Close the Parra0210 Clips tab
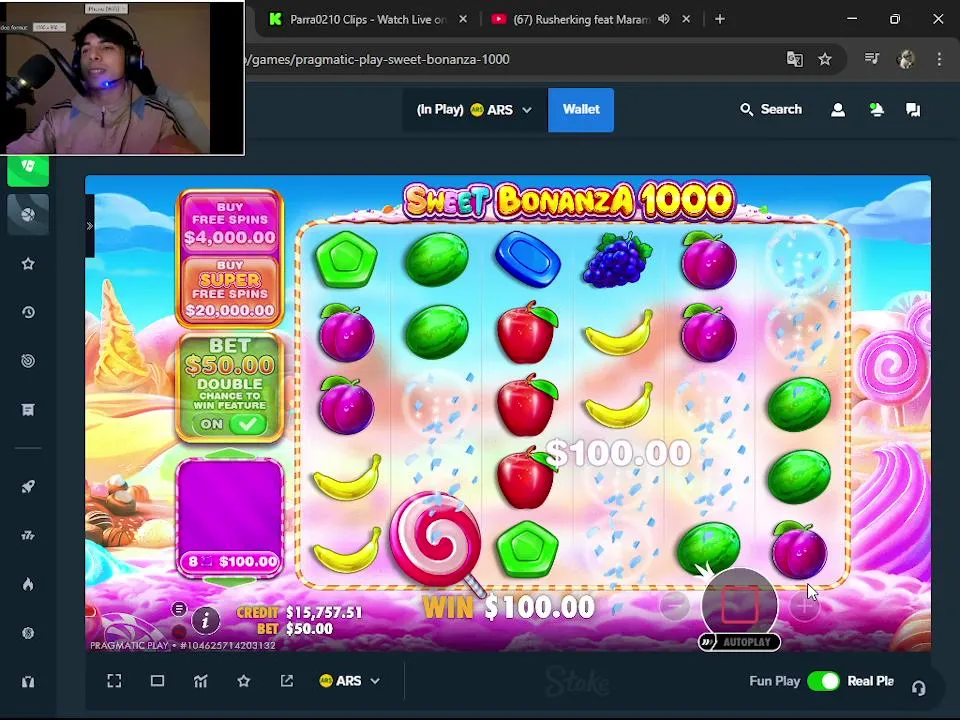Image resolution: width=960 pixels, height=720 pixels. tap(463, 20)
